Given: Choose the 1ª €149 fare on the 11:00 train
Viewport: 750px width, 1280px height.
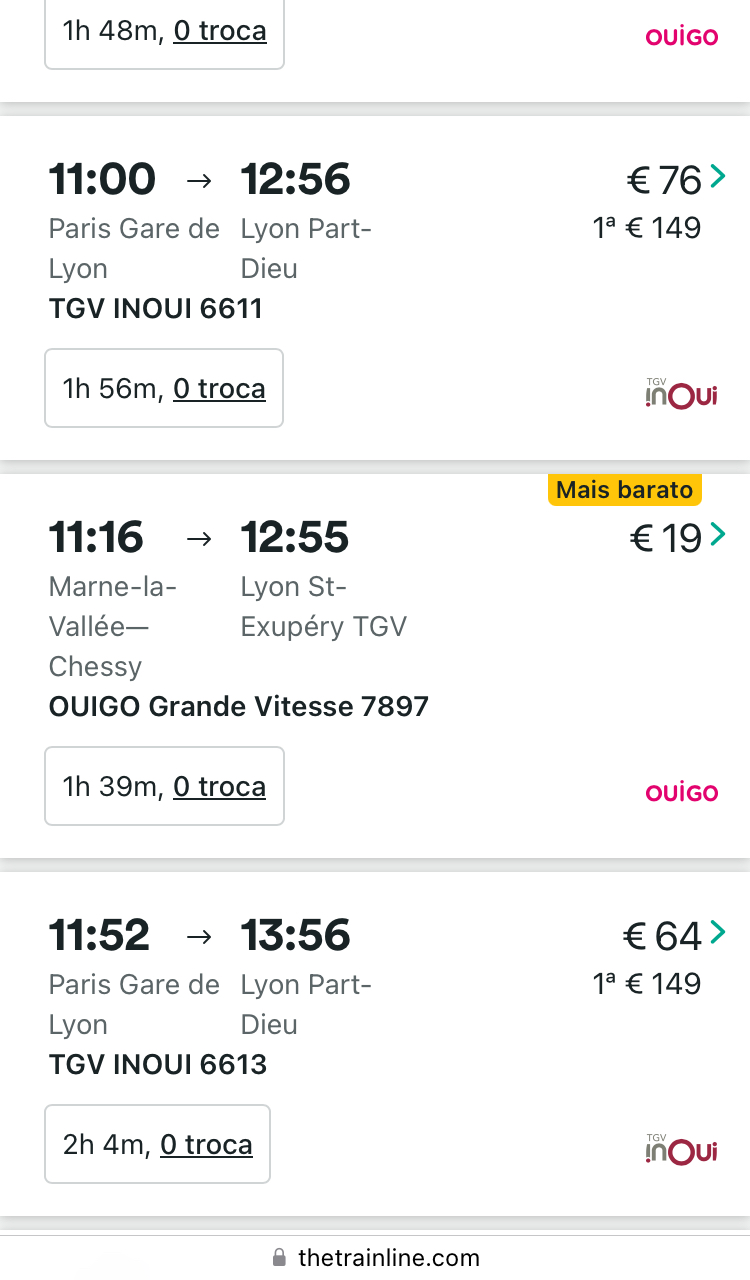Looking at the screenshot, I should click(647, 229).
